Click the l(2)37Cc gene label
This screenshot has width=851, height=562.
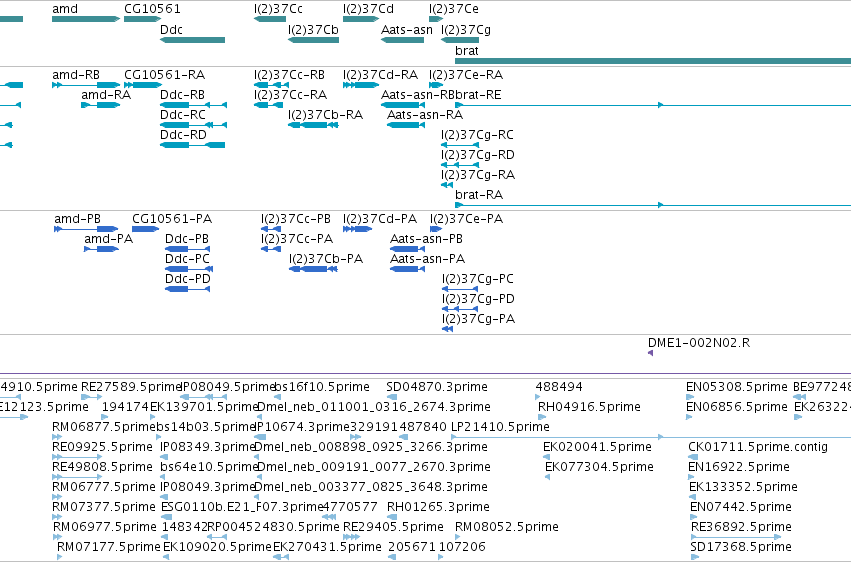pos(278,9)
